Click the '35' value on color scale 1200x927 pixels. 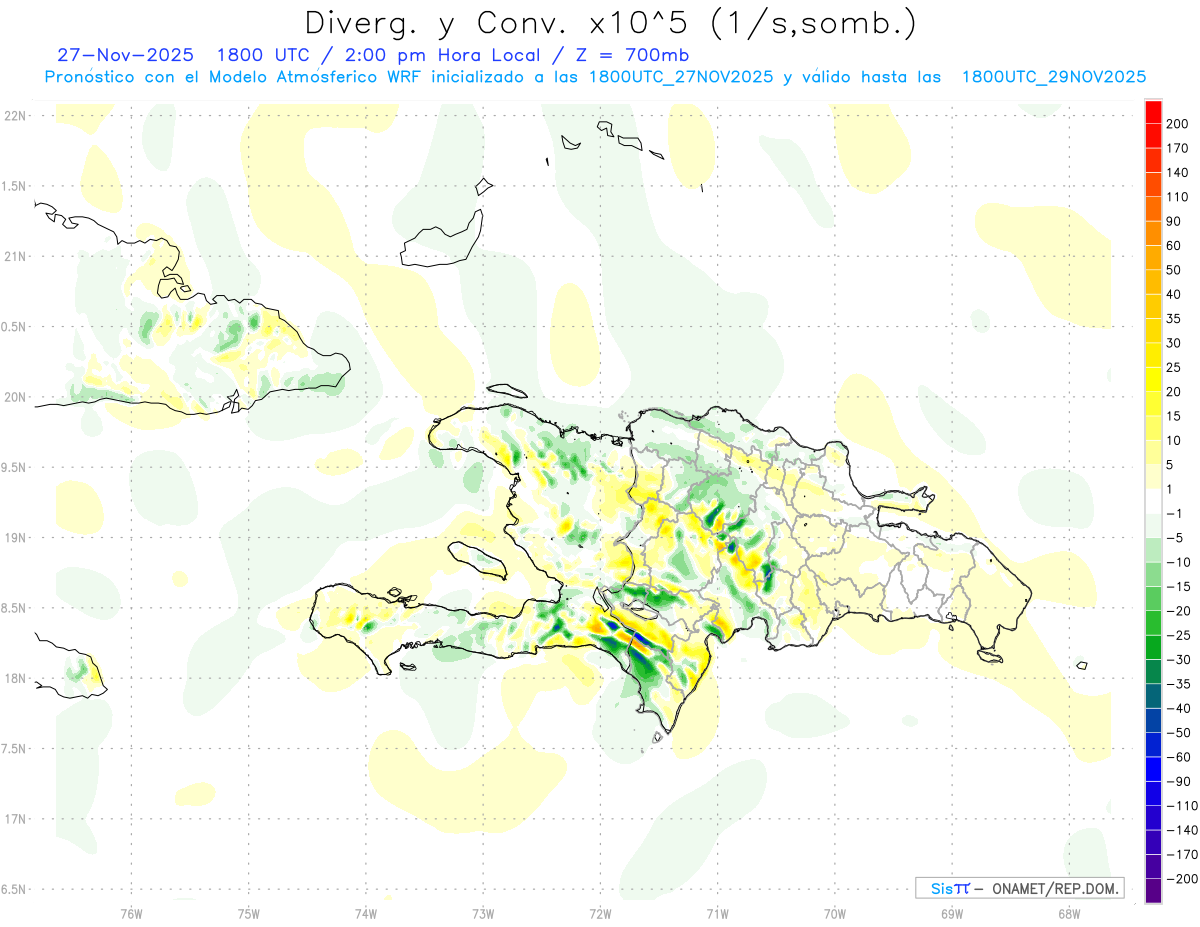coord(1174,319)
